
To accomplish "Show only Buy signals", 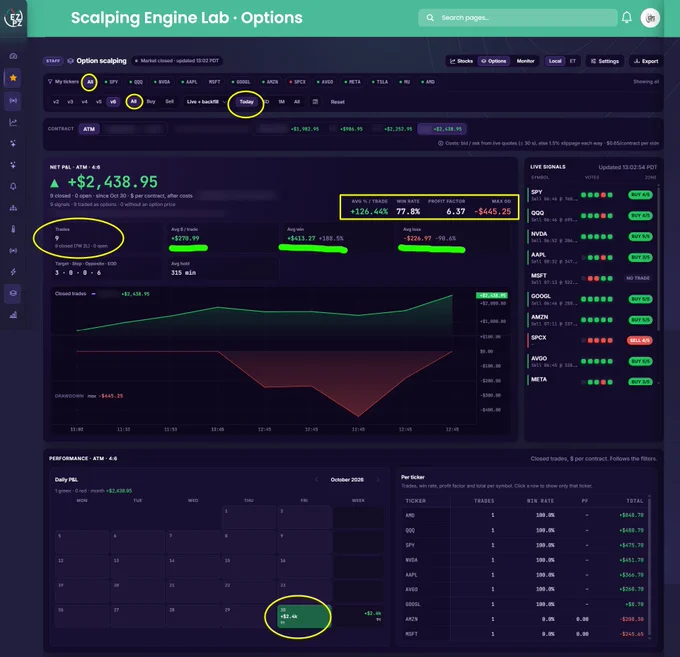I will click(151, 101).
